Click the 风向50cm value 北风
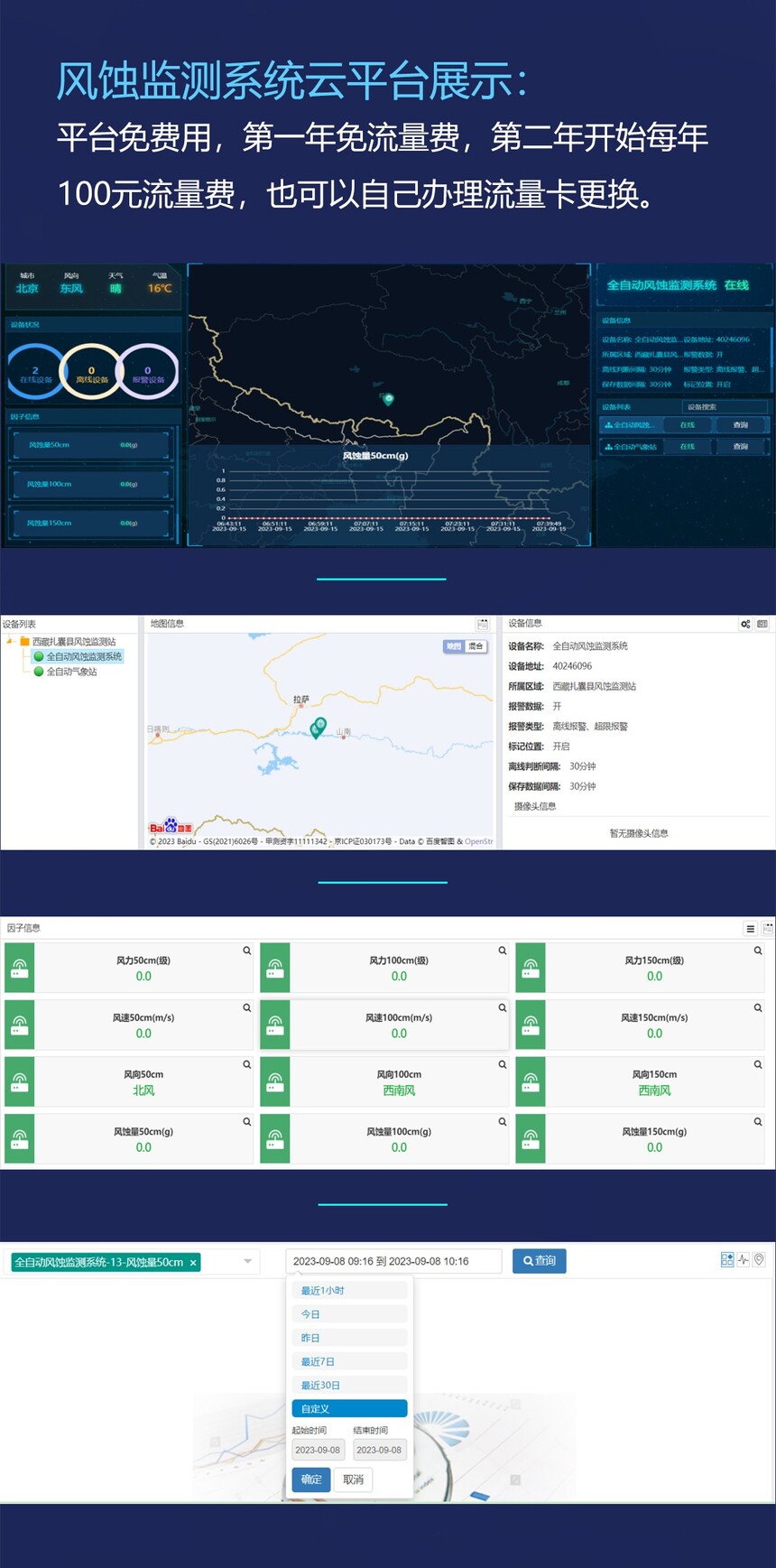The height and width of the screenshot is (1568, 776). click(143, 1090)
